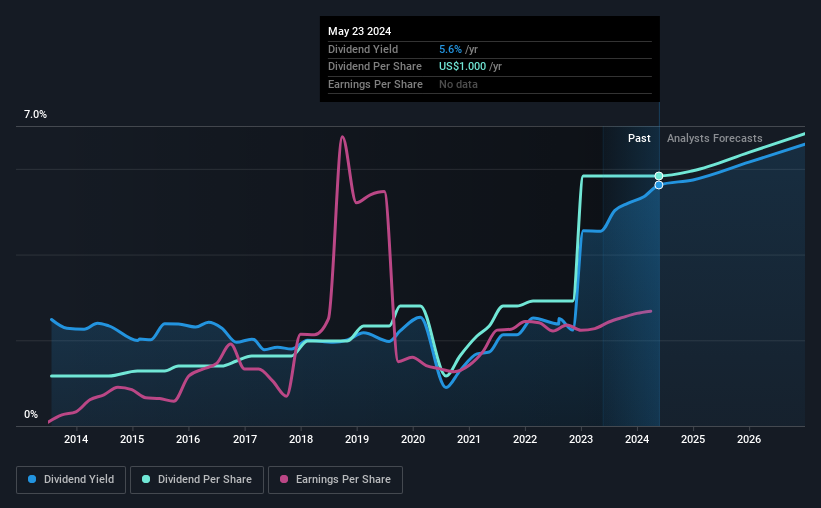Click the 2022 x-axis label
The height and width of the screenshot is (508, 821).
pyautogui.click(x=525, y=439)
